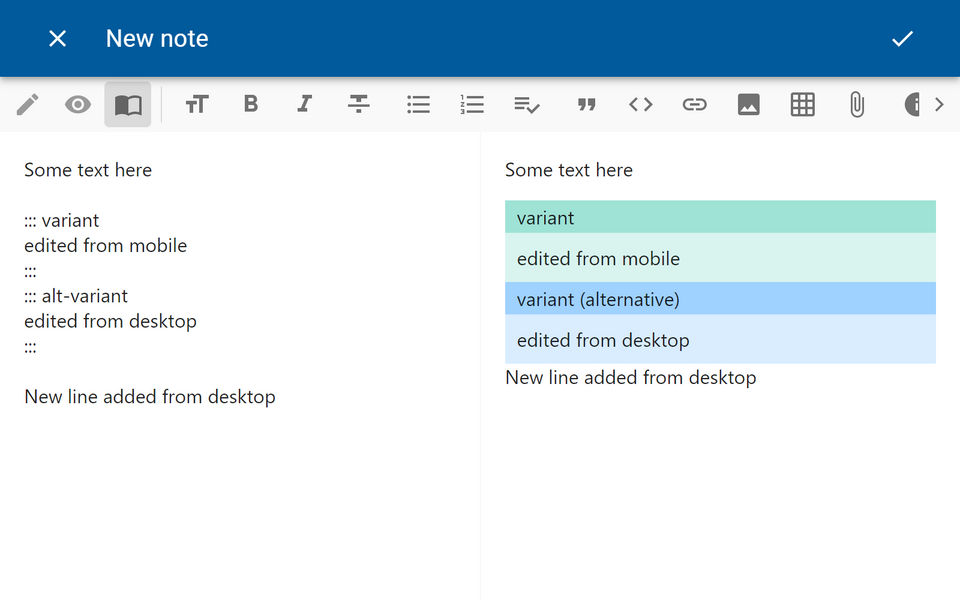Viewport: 960px width, 600px height.
Task: Discard the new note with X
Action: [58, 38]
